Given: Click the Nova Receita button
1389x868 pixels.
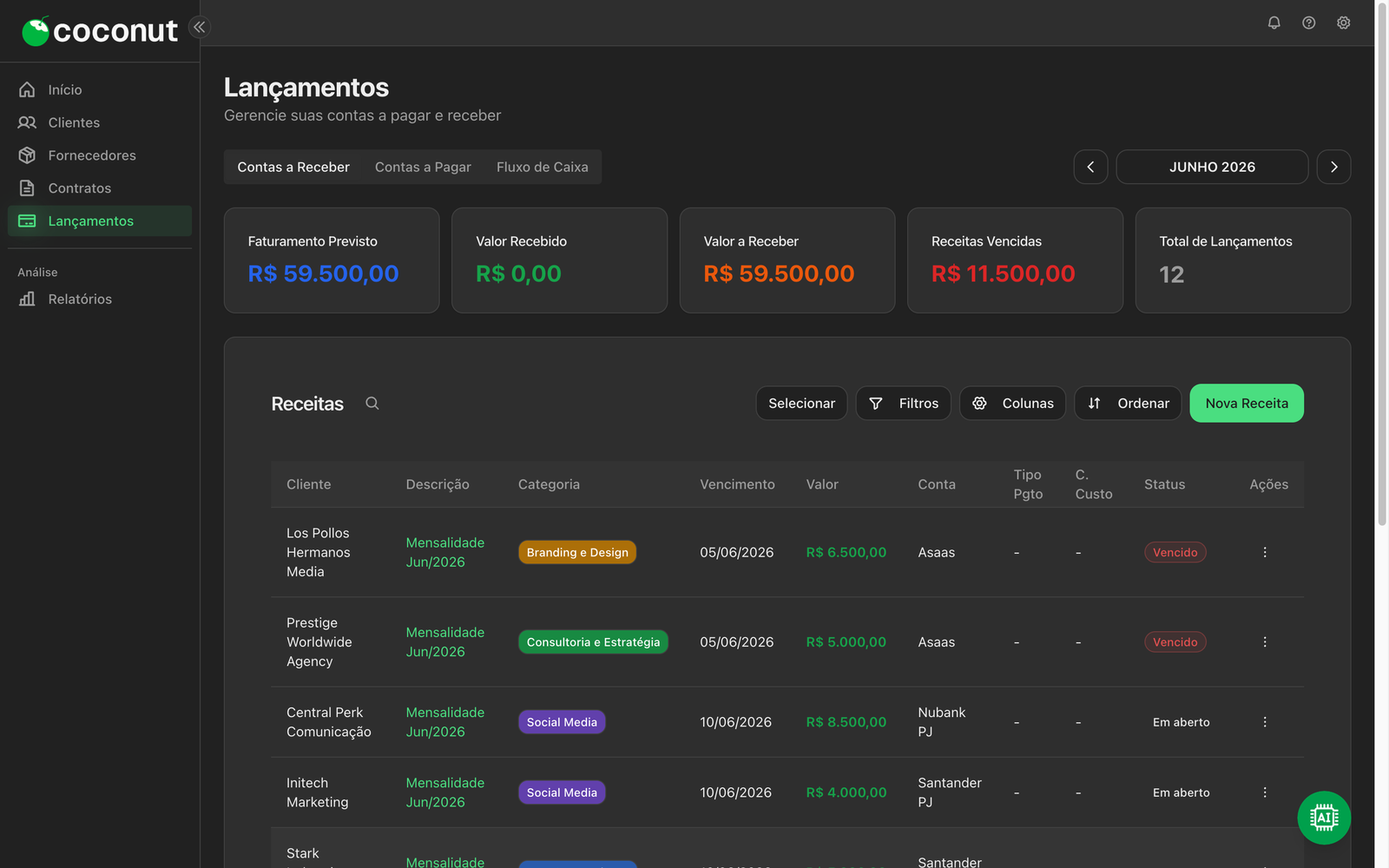Looking at the screenshot, I should [1247, 404].
